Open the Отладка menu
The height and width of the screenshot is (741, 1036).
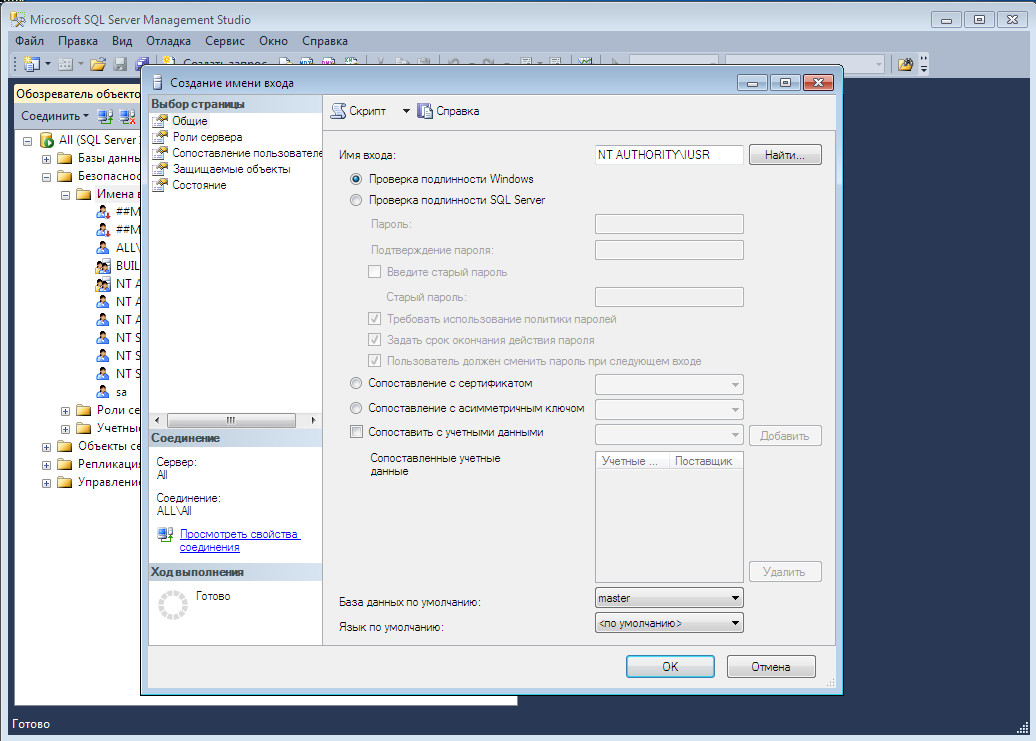(x=168, y=41)
